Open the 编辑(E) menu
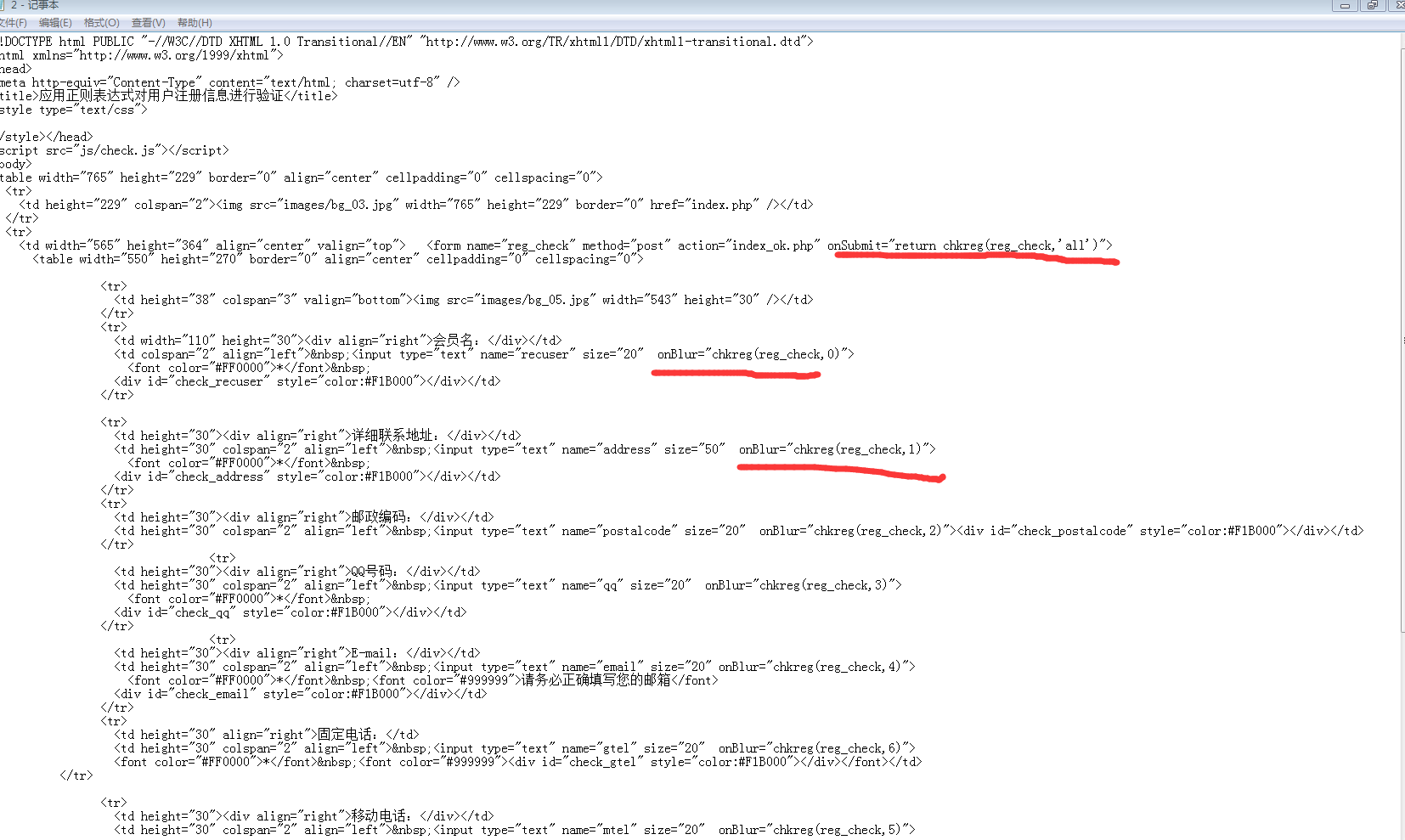The image size is (1405, 840). [55, 23]
